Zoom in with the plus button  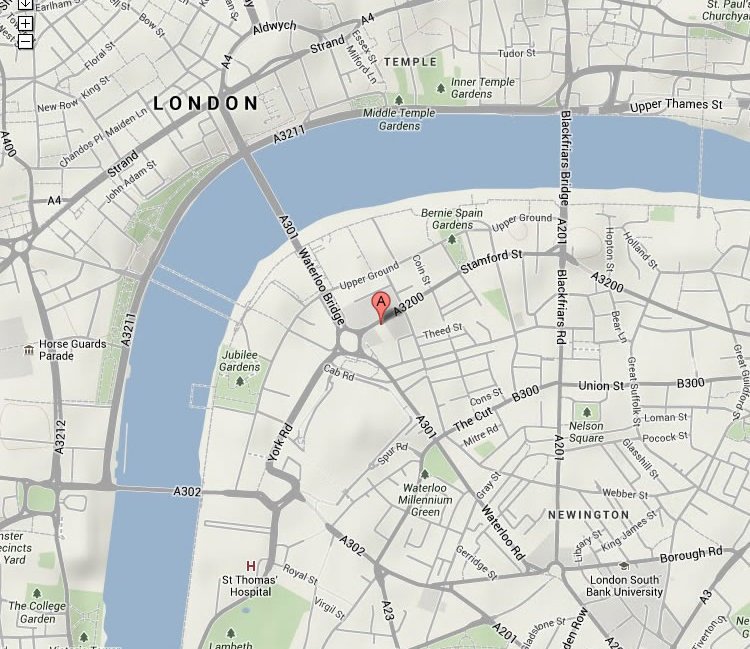pos(25,23)
